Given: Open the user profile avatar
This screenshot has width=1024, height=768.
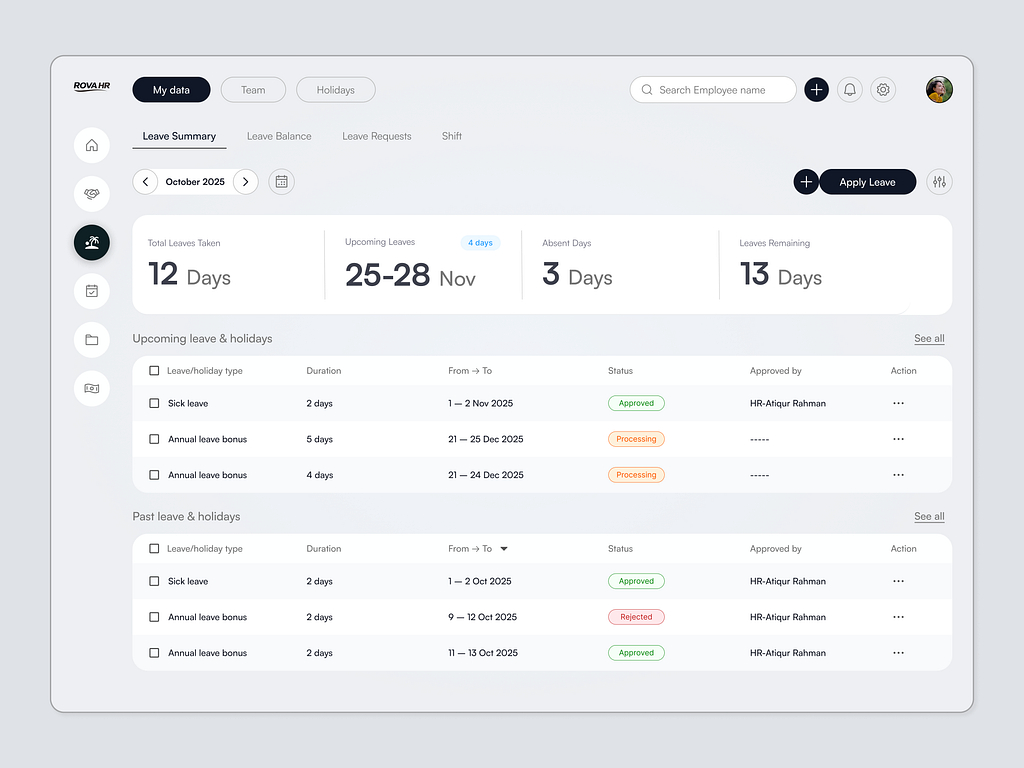Looking at the screenshot, I should pyautogui.click(x=939, y=89).
